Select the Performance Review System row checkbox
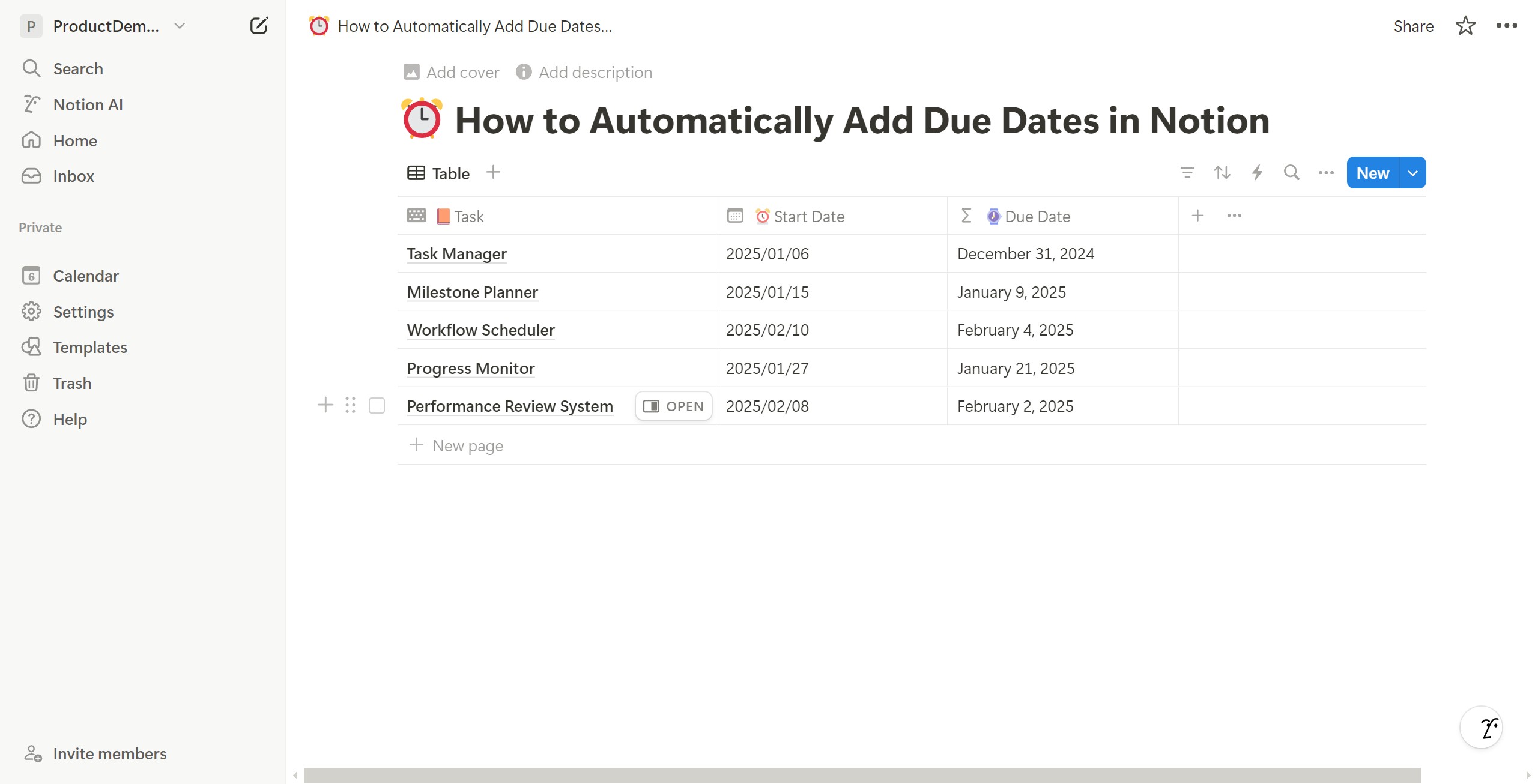This screenshot has height=784, width=1538. coord(377,406)
